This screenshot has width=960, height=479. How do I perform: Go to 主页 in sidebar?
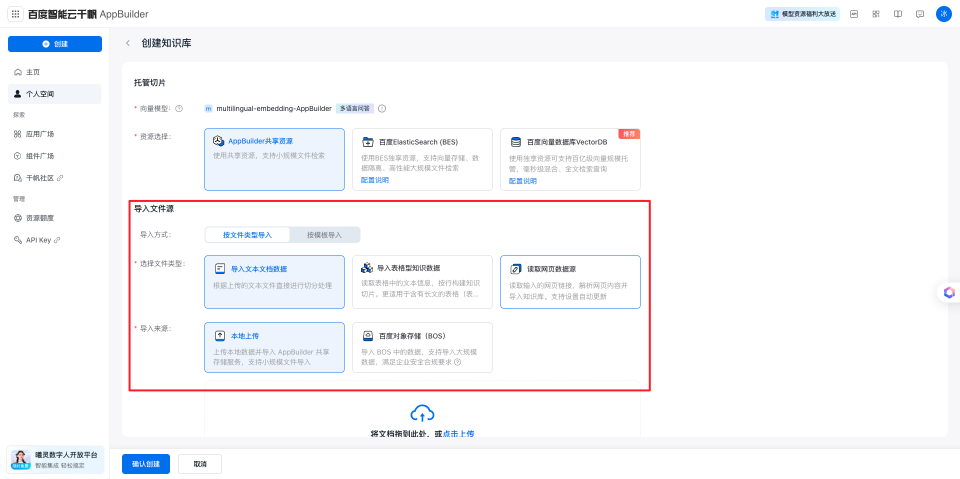click(54, 72)
